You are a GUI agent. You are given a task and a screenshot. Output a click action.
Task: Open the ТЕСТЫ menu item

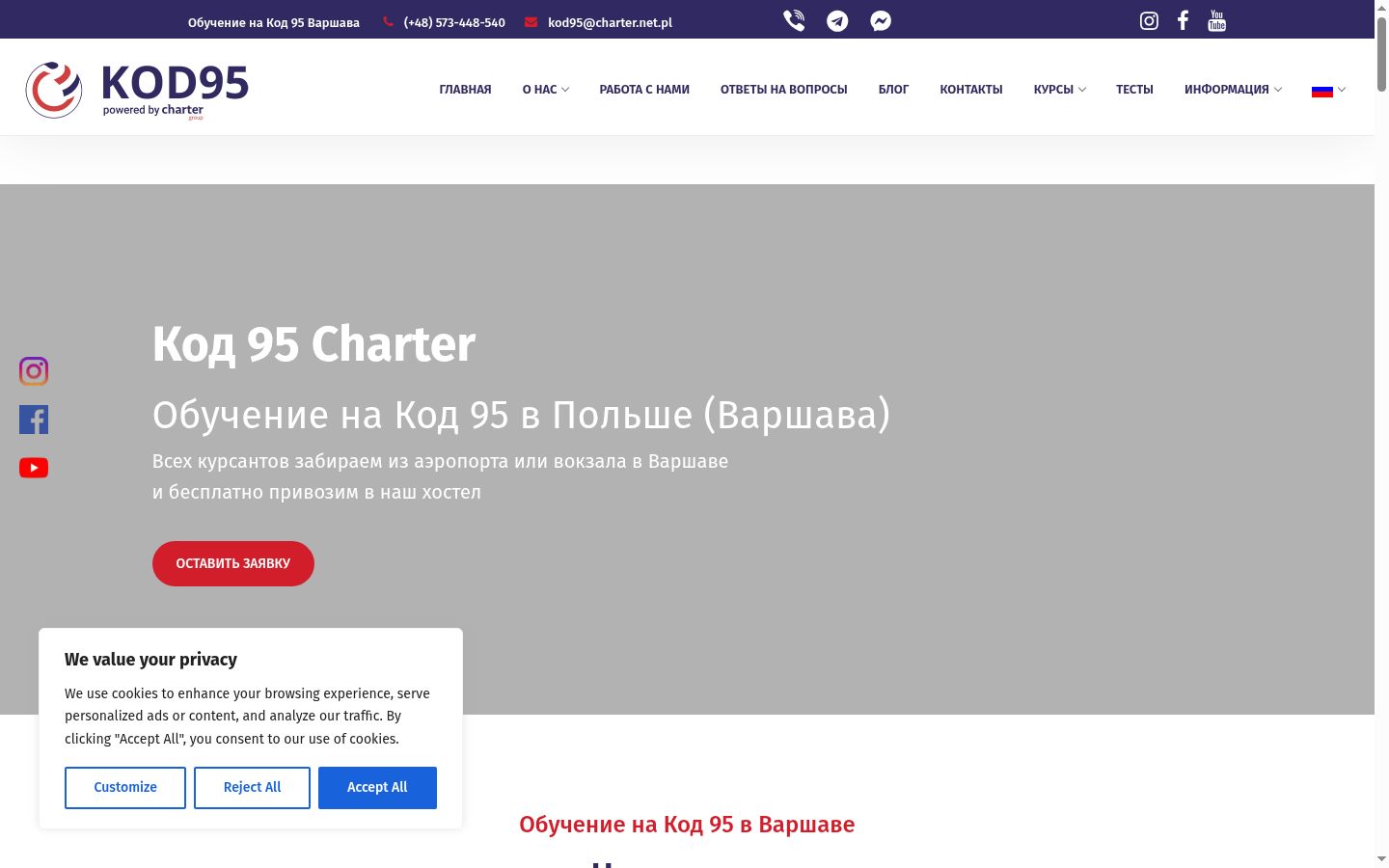(1134, 90)
